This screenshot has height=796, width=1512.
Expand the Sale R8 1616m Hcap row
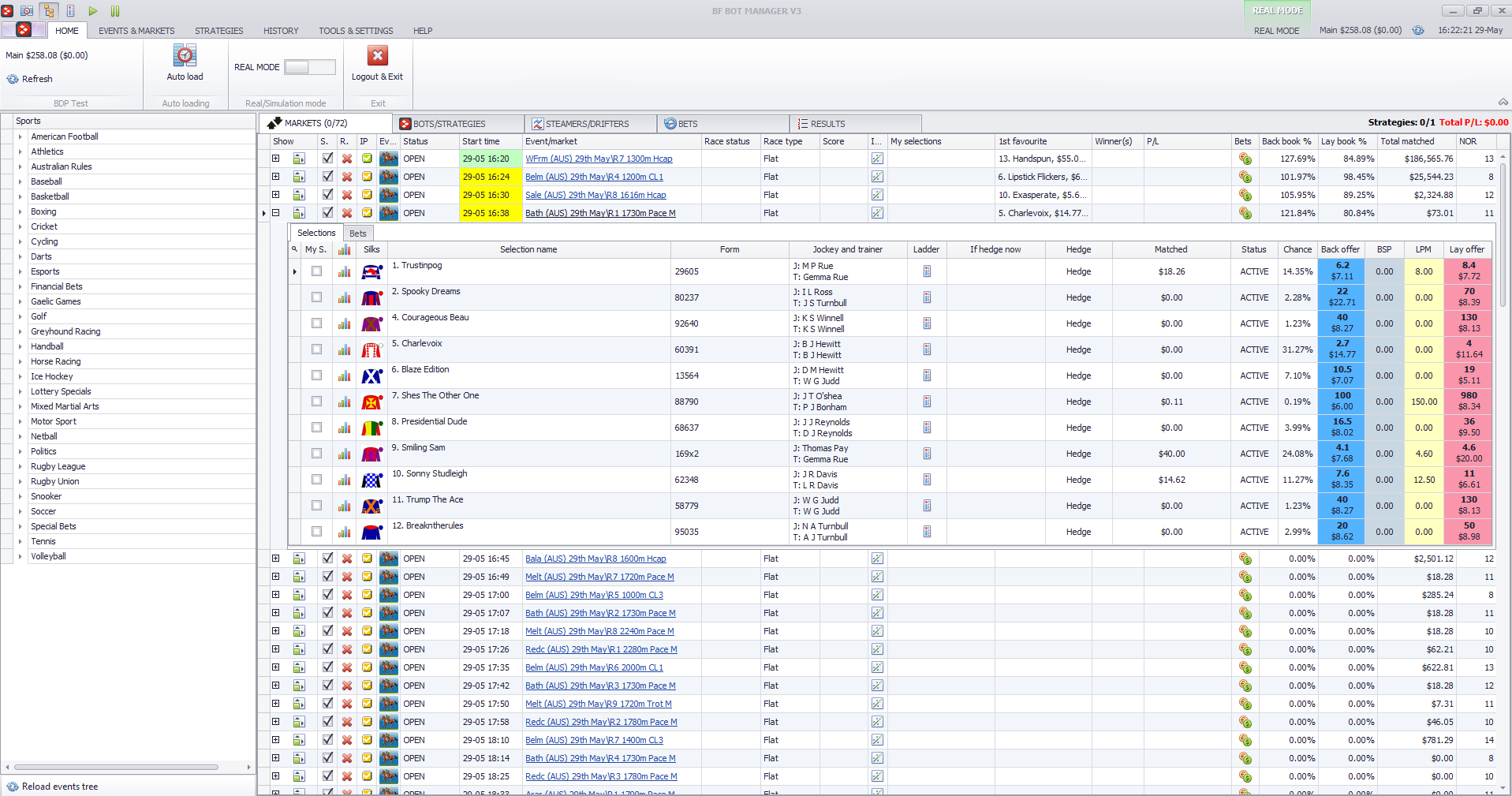(x=276, y=195)
